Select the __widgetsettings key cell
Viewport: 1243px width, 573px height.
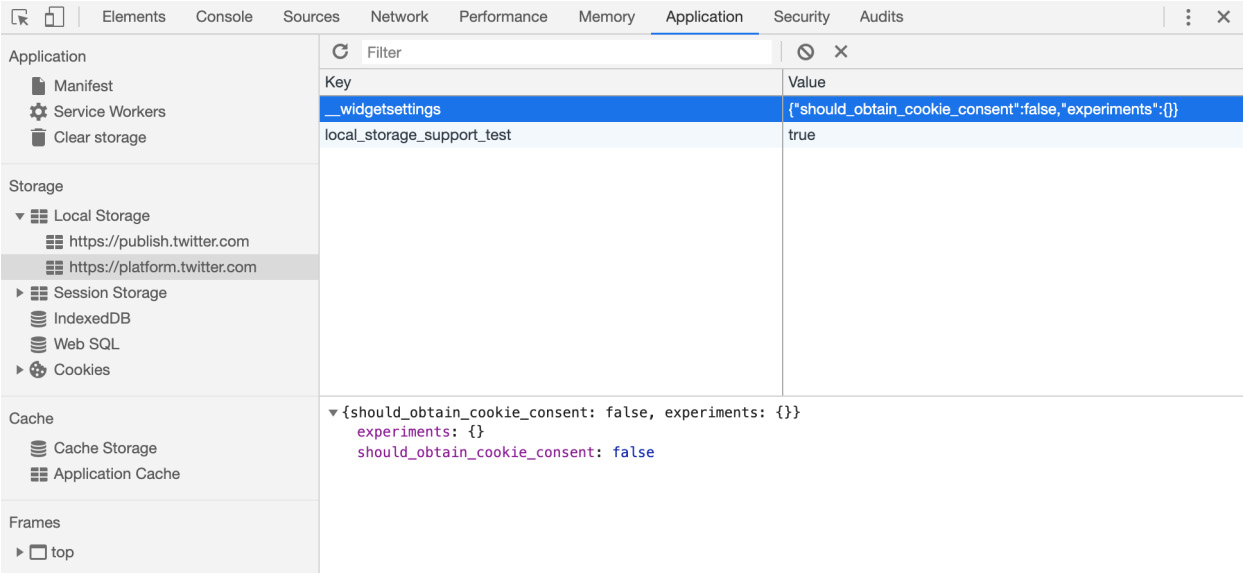(x=551, y=109)
